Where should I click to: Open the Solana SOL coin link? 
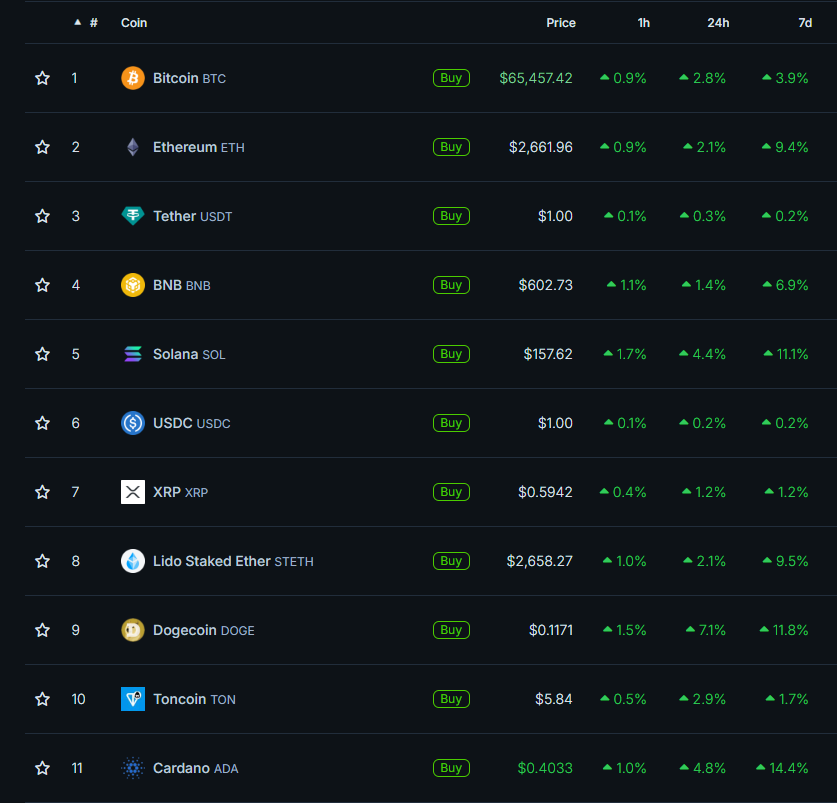pos(189,354)
